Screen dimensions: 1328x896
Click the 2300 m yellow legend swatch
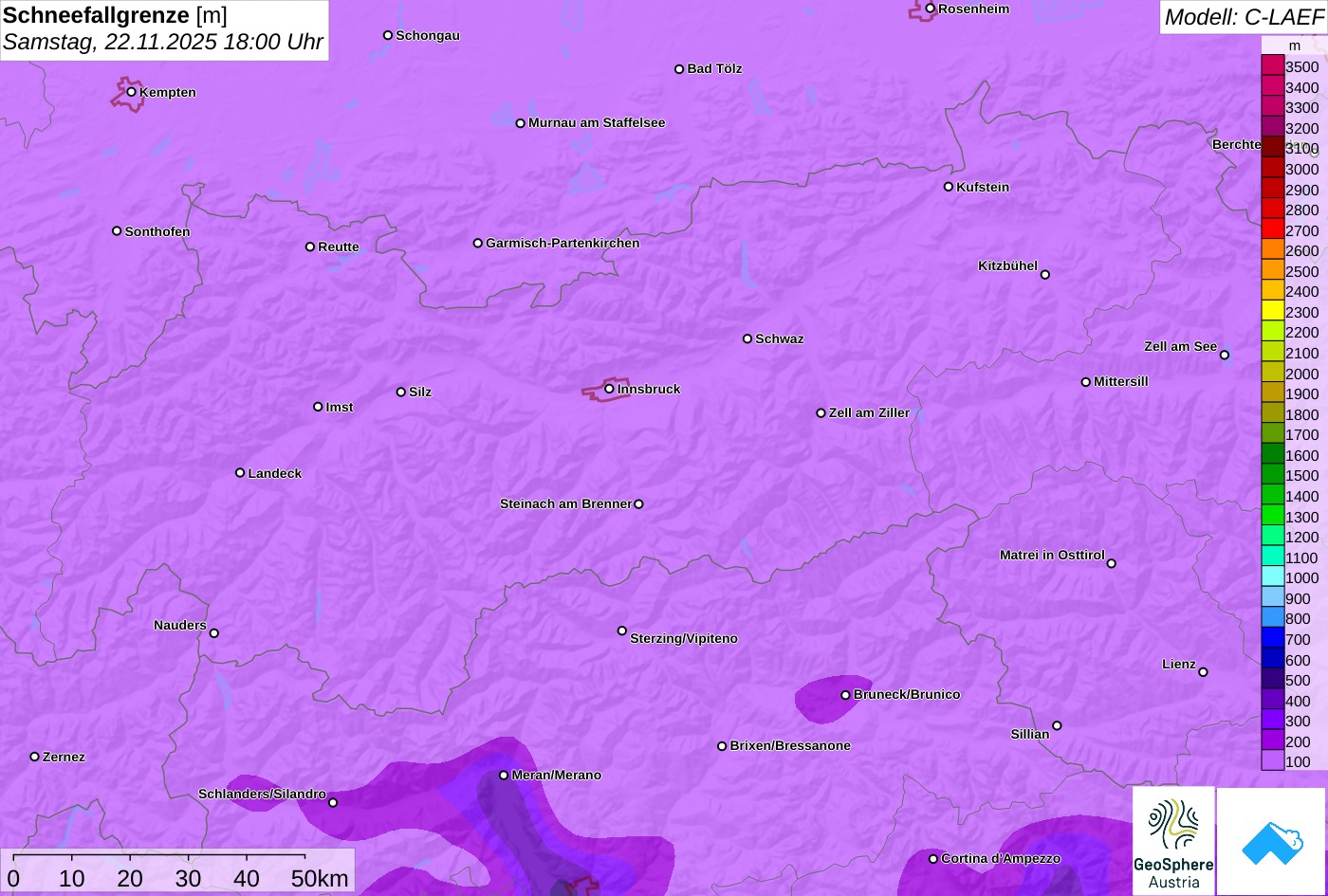coord(1272,310)
